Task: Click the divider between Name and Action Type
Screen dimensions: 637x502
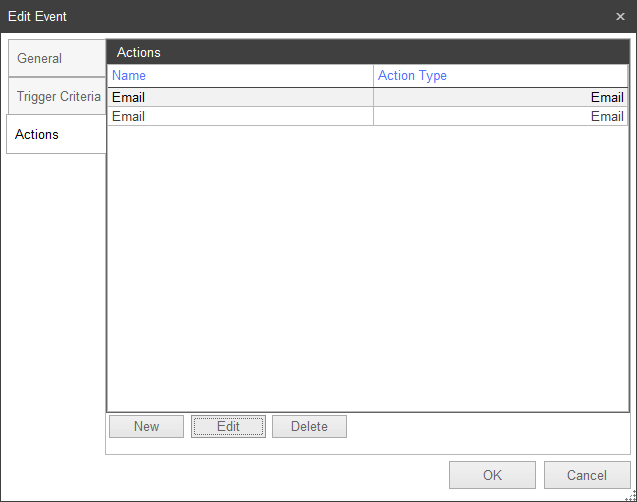Action: 374,76
